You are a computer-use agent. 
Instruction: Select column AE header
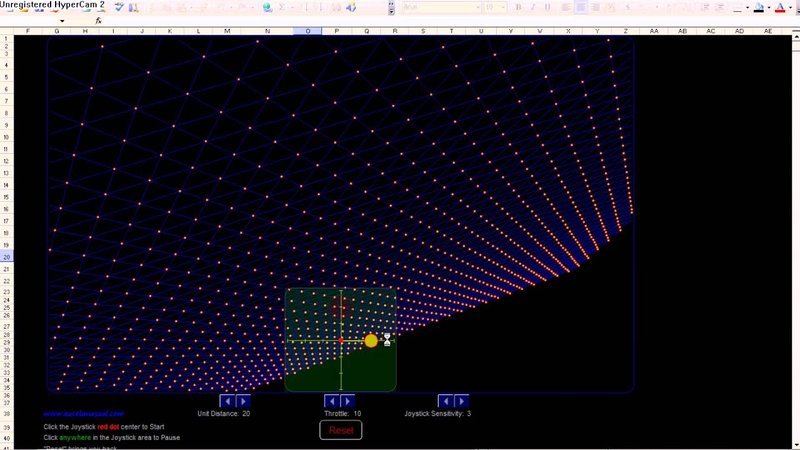(x=768, y=31)
